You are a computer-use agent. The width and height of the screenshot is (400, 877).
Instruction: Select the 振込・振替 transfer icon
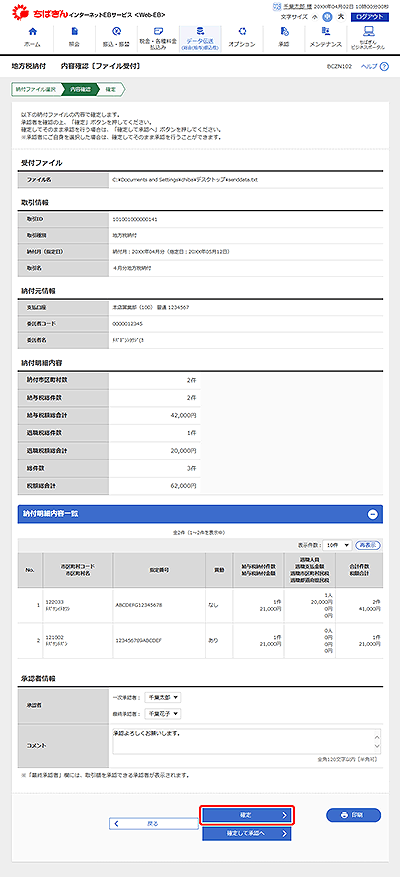coord(116,38)
